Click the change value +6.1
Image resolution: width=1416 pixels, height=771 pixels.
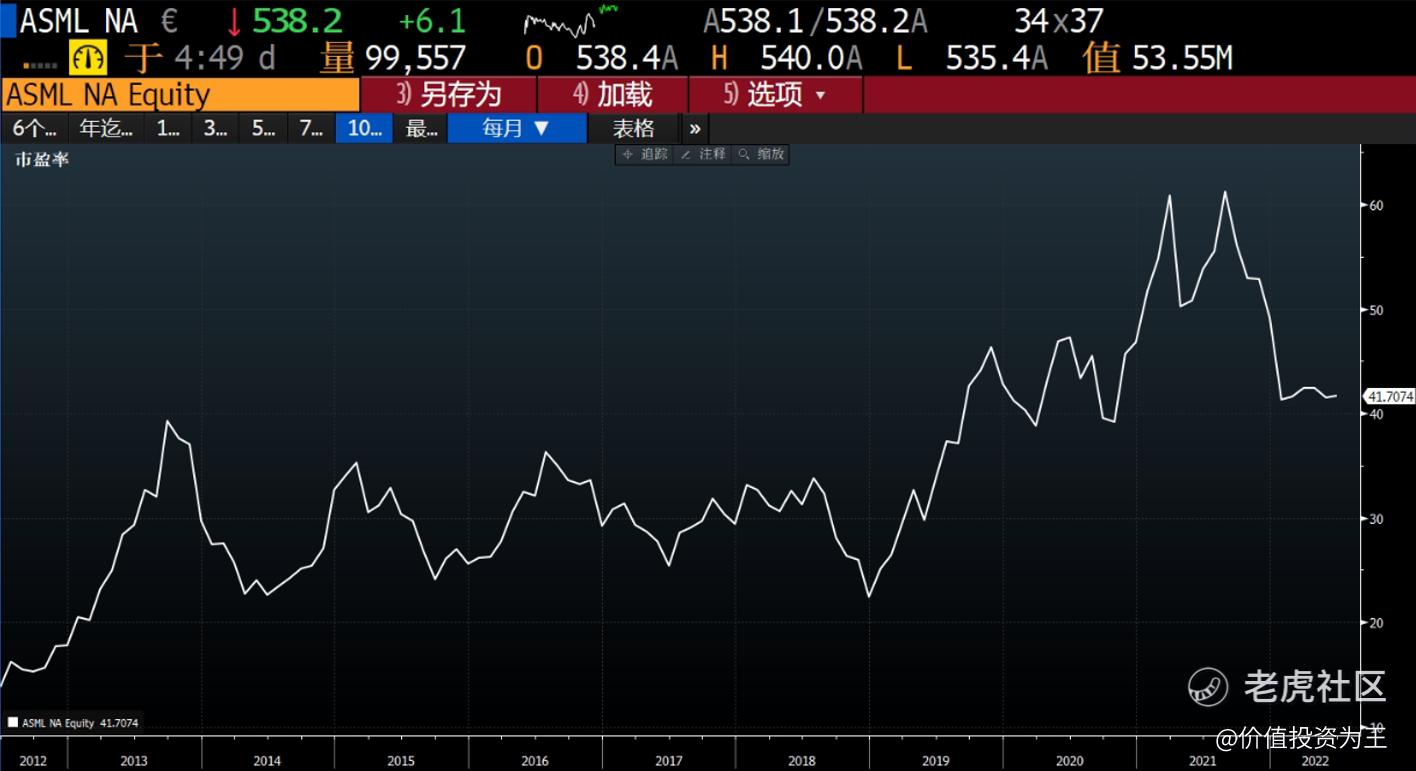click(x=432, y=21)
